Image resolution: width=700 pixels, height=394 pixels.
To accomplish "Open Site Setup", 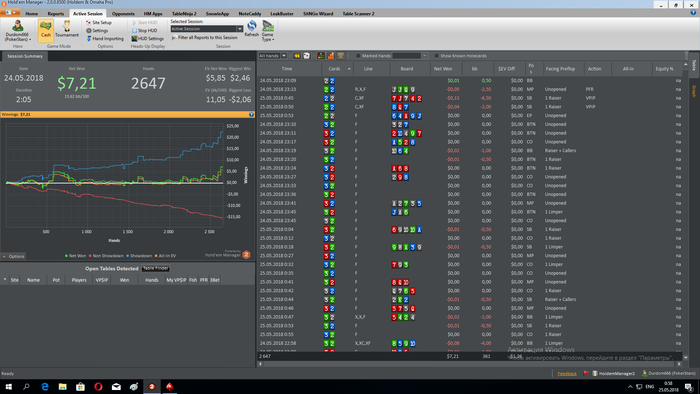I will [99, 22].
